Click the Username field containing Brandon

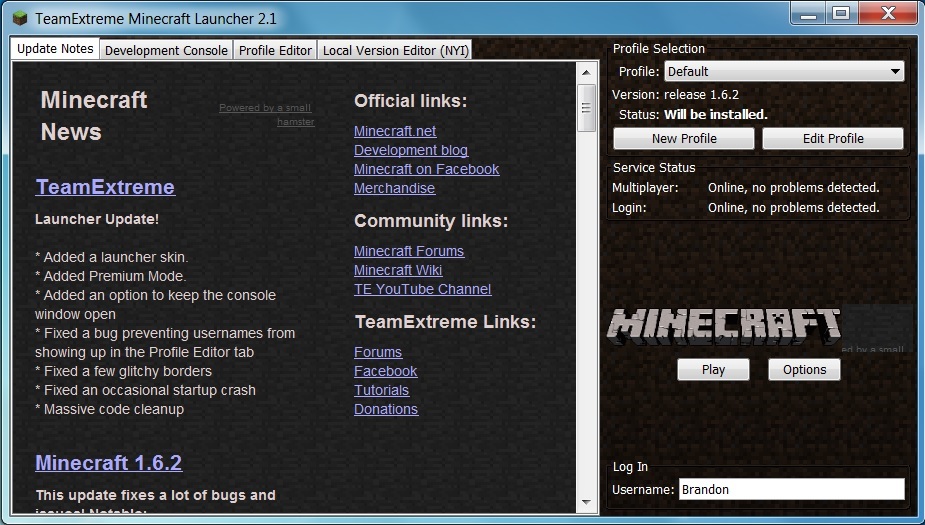[x=791, y=489]
